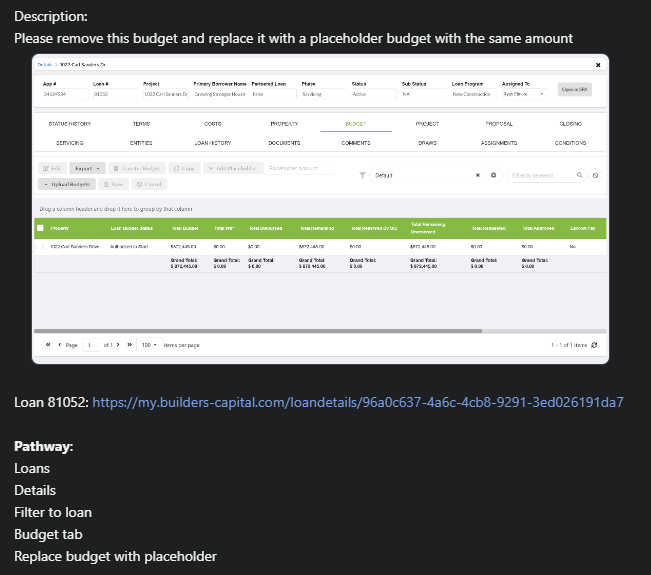
Task: Click the reset circle icon after keyword filter
Action: [595, 175]
